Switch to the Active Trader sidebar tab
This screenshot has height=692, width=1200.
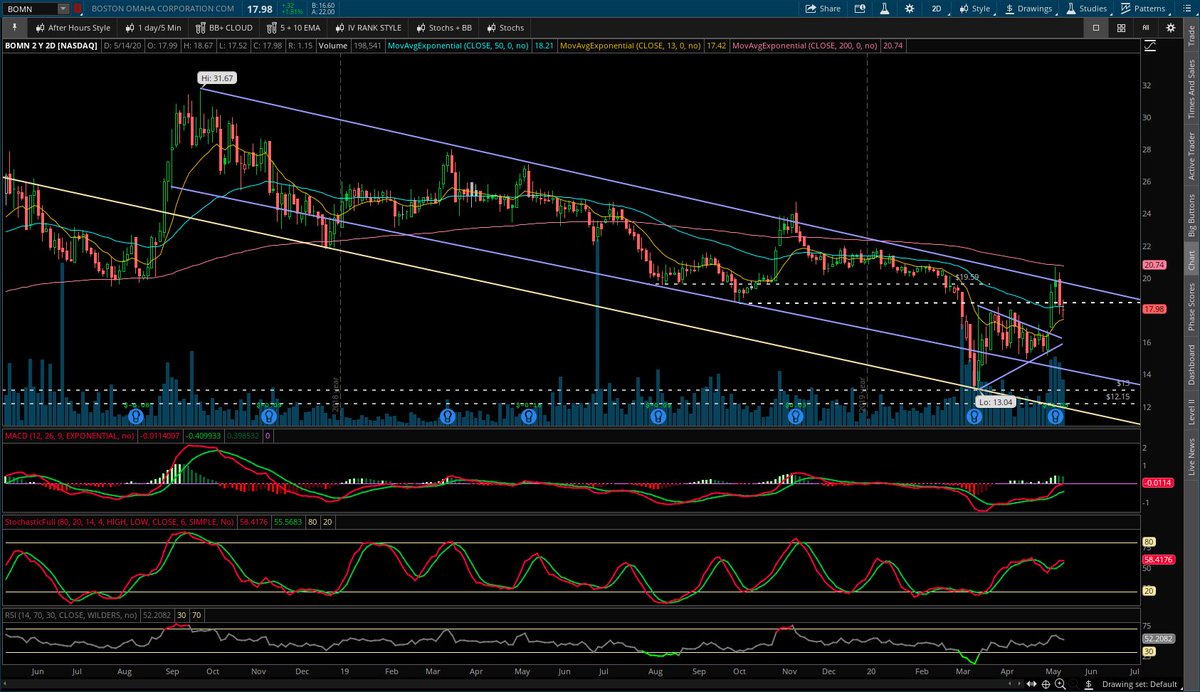click(x=1192, y=145)
